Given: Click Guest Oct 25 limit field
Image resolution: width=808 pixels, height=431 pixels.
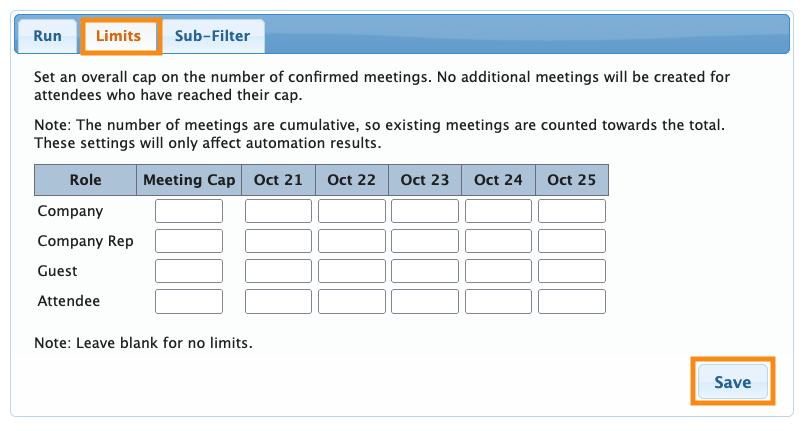Looking at the screenshot, I should click(x=572, y=271).
